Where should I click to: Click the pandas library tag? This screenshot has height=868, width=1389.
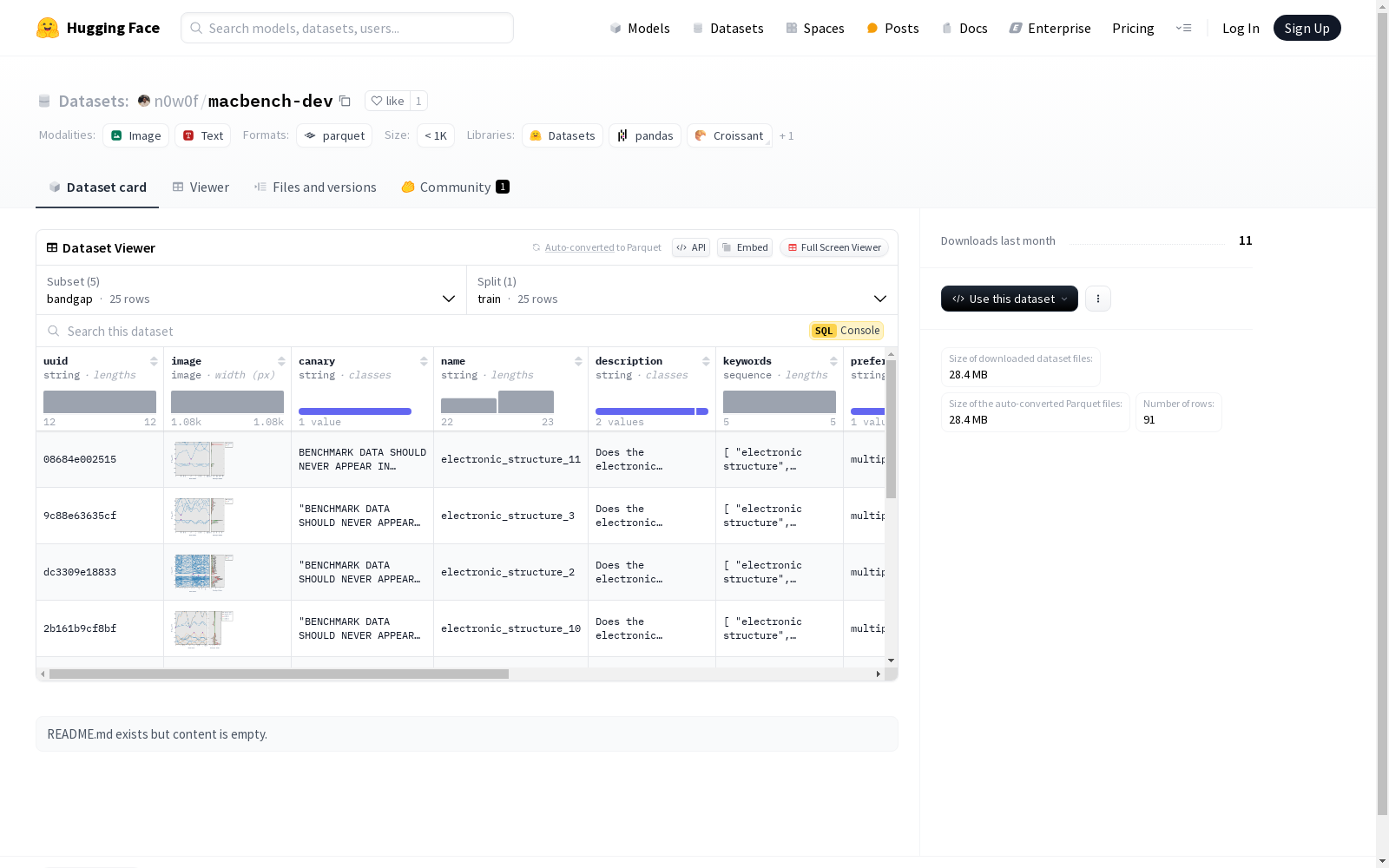pyautogui.click(x=645, y=135)
